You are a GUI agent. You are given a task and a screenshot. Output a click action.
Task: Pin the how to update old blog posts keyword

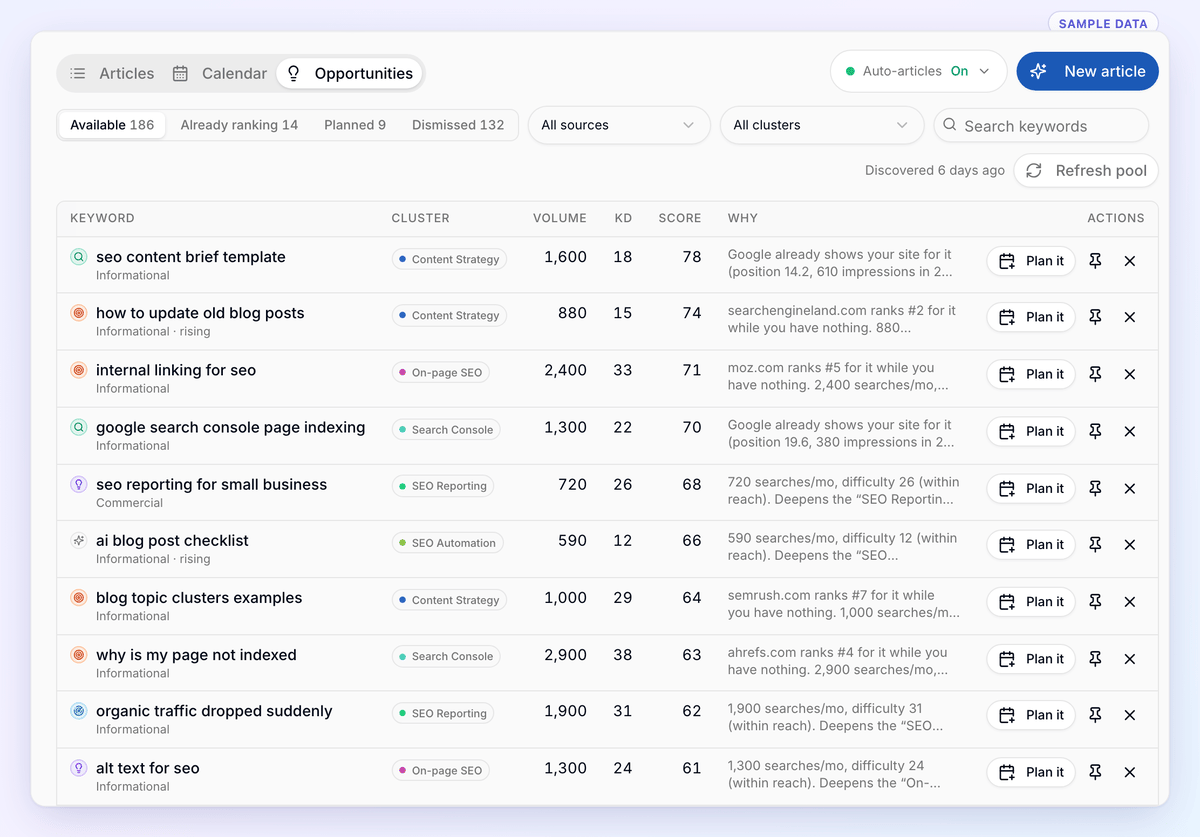pos(1095,317)
